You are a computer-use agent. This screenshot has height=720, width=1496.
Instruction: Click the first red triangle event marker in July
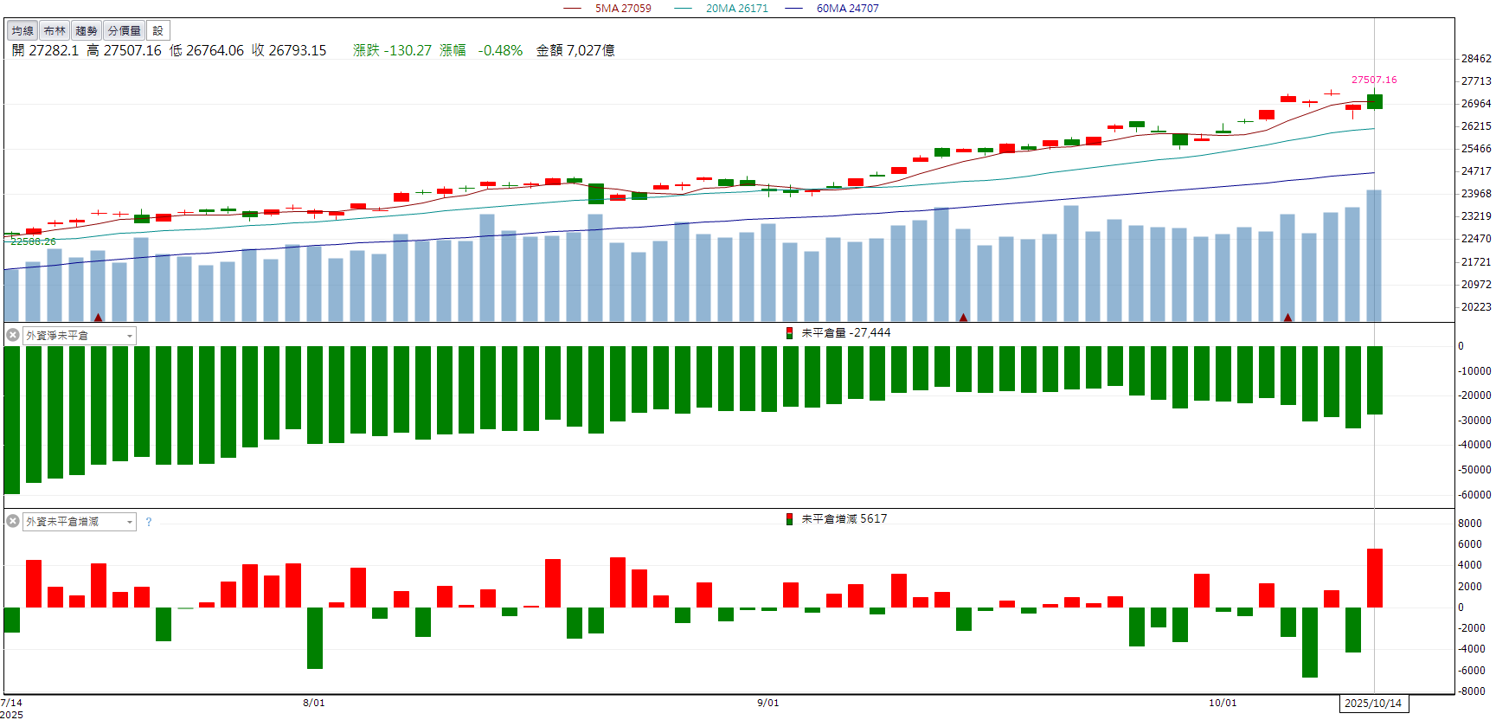click(98, 317)
